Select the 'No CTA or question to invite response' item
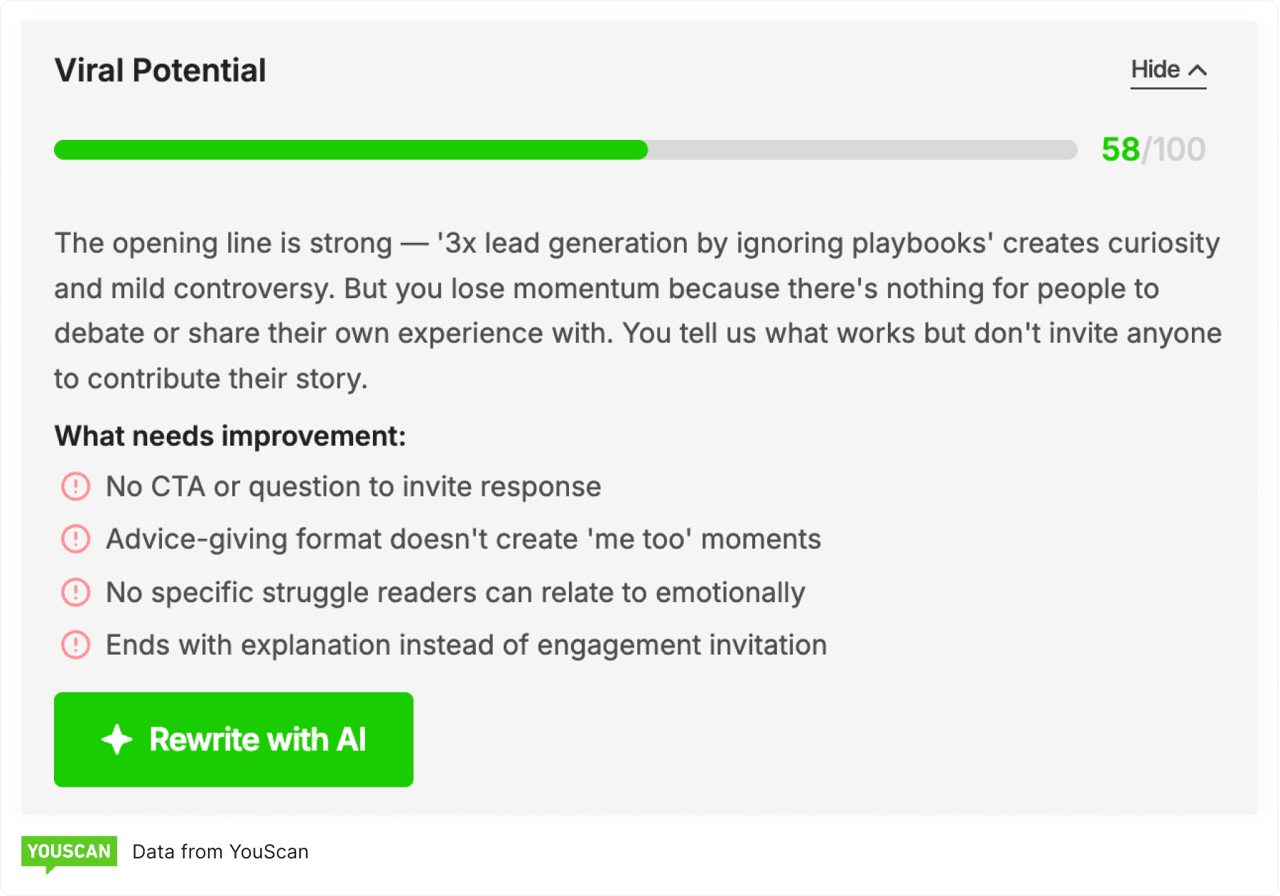 point(352,486)
